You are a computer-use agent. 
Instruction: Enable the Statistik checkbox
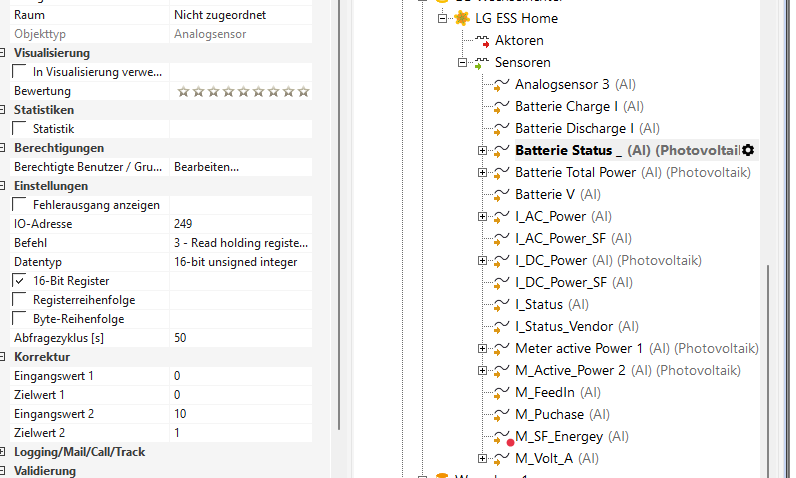pos(20,129)
